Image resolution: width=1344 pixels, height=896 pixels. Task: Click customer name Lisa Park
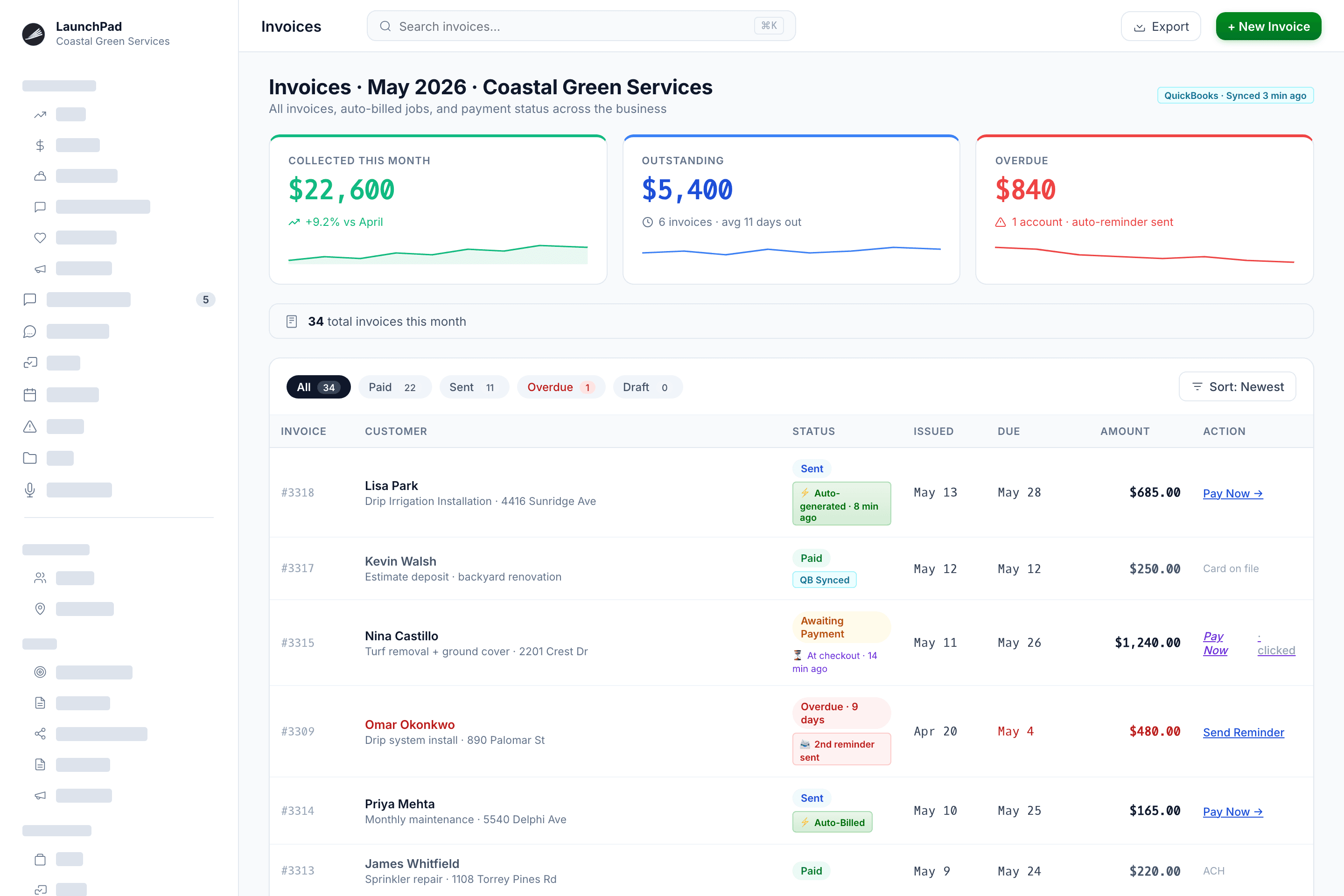[x=392, y=486]
